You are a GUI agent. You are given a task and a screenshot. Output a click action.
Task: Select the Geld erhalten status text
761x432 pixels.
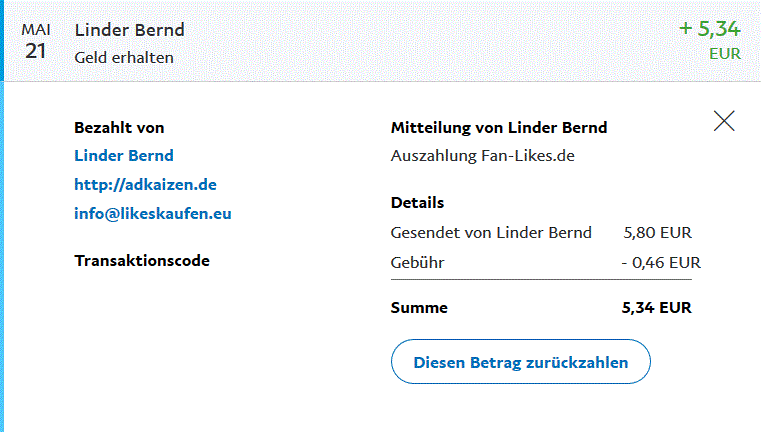coord(124,57)
